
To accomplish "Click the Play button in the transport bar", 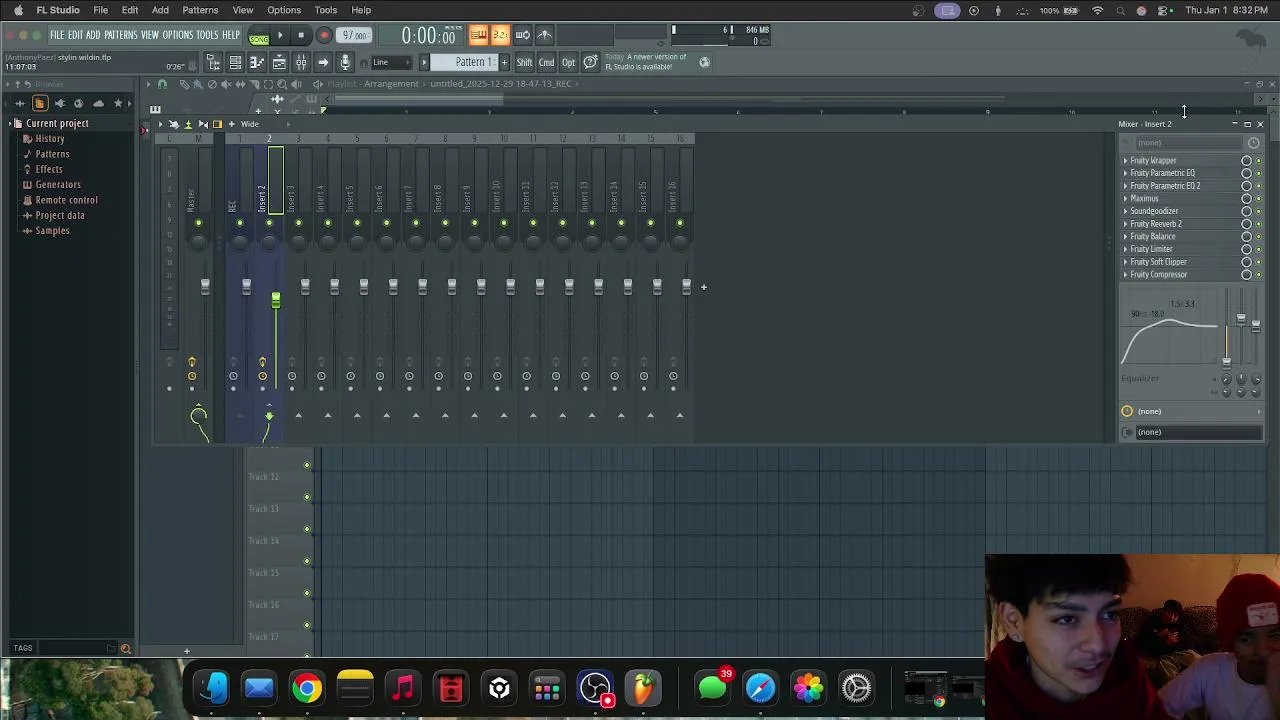I will point(280,35).
